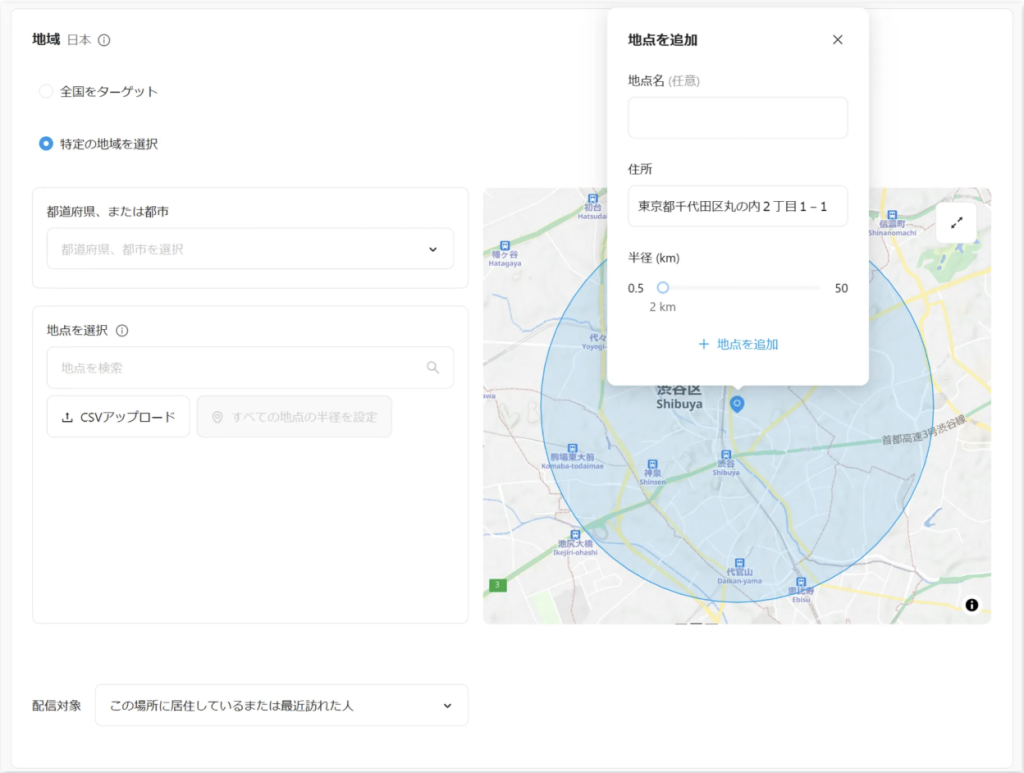Click the info icon next to 日本
1024x773 pixels.
click(x=104, y=41)
